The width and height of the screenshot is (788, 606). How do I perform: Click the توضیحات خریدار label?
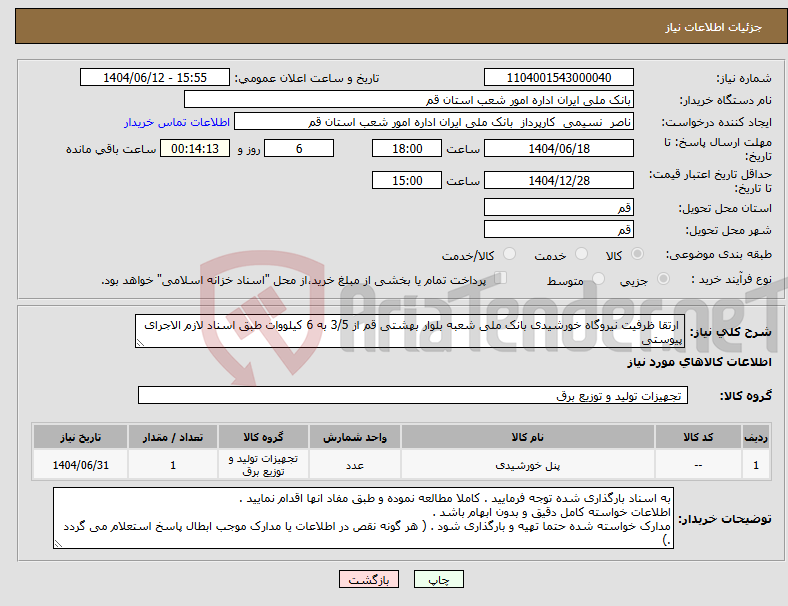click(x=725, y=519)
